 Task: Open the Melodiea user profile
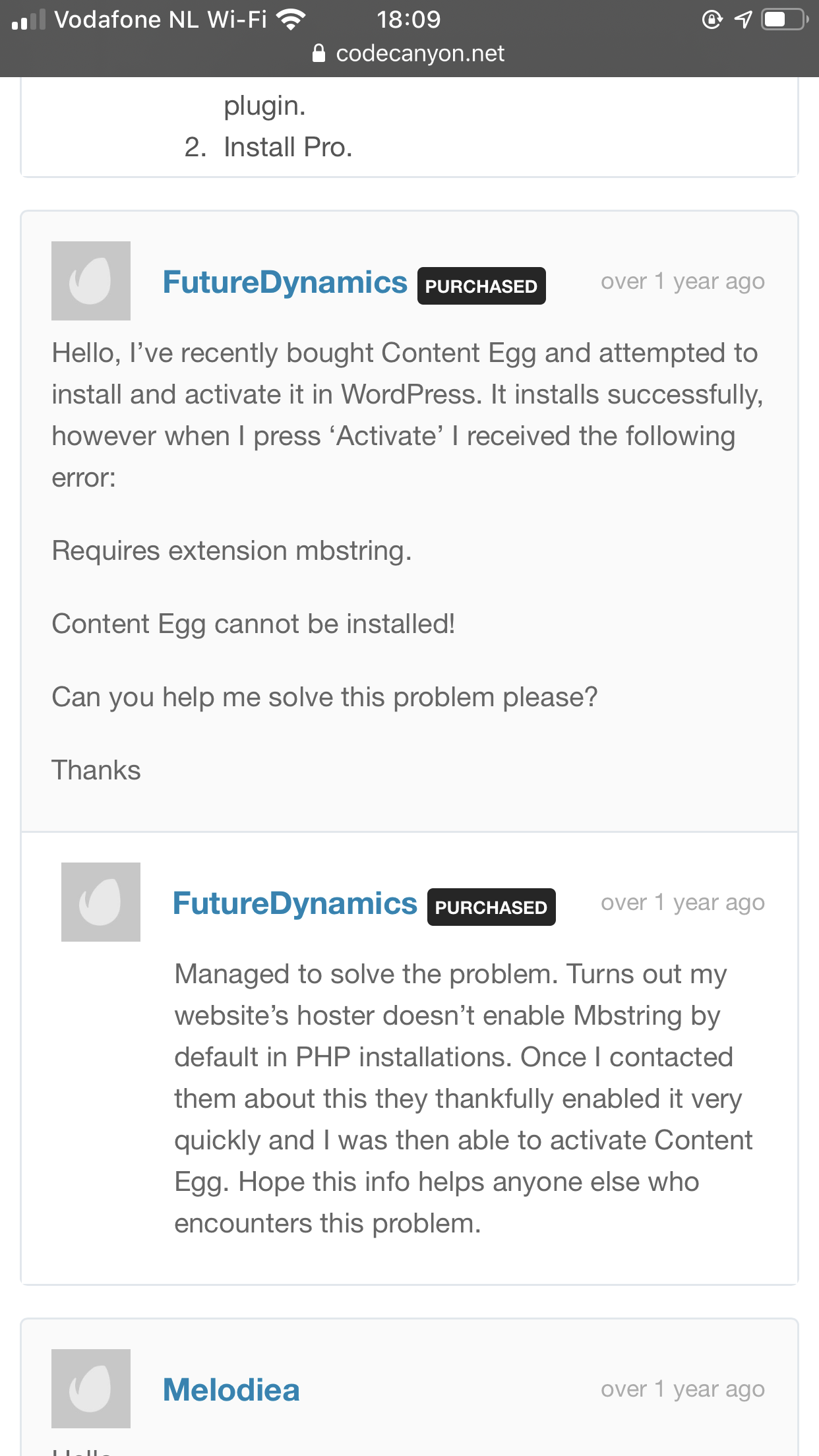pyautogui.click(x=231, y=1390)
